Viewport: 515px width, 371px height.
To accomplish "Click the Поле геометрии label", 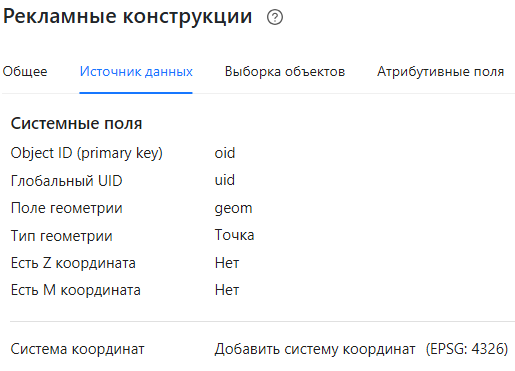I will coord(67,208).
